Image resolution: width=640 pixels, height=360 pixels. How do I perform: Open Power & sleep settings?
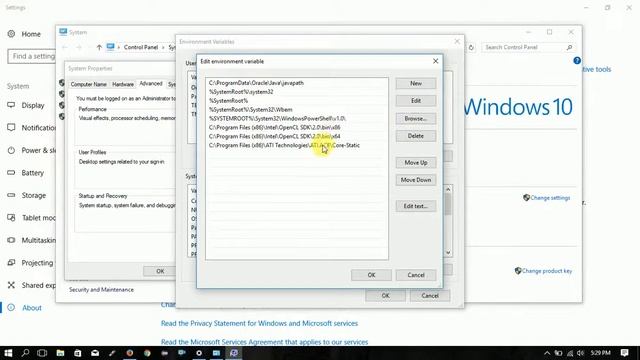pos(31,150)
